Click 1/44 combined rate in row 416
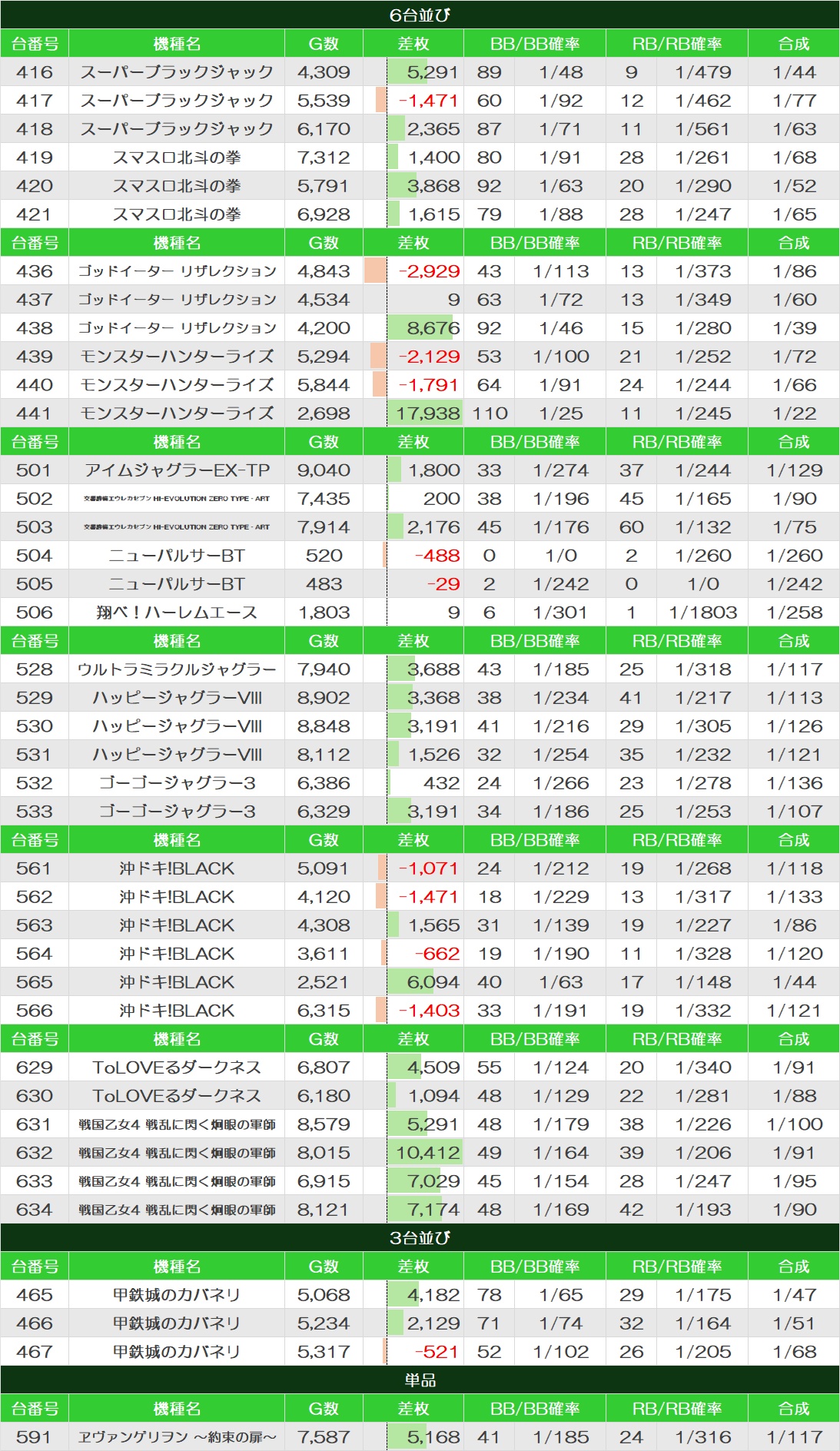The image size is (840, 1451). 794,72
